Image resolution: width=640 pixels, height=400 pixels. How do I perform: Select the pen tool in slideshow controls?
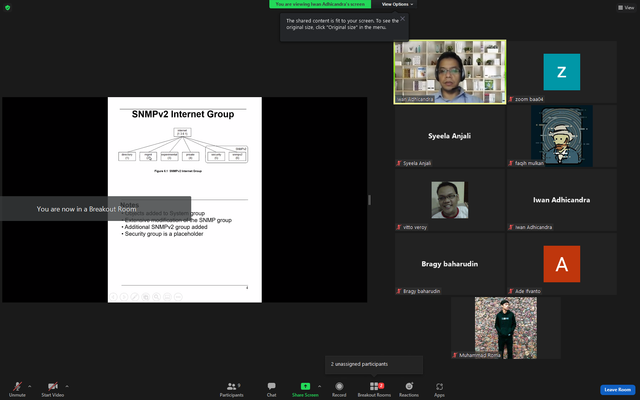[135, 297]
